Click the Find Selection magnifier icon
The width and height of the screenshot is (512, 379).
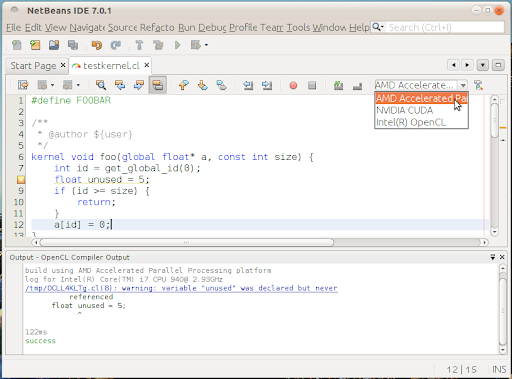click(101, 85)
